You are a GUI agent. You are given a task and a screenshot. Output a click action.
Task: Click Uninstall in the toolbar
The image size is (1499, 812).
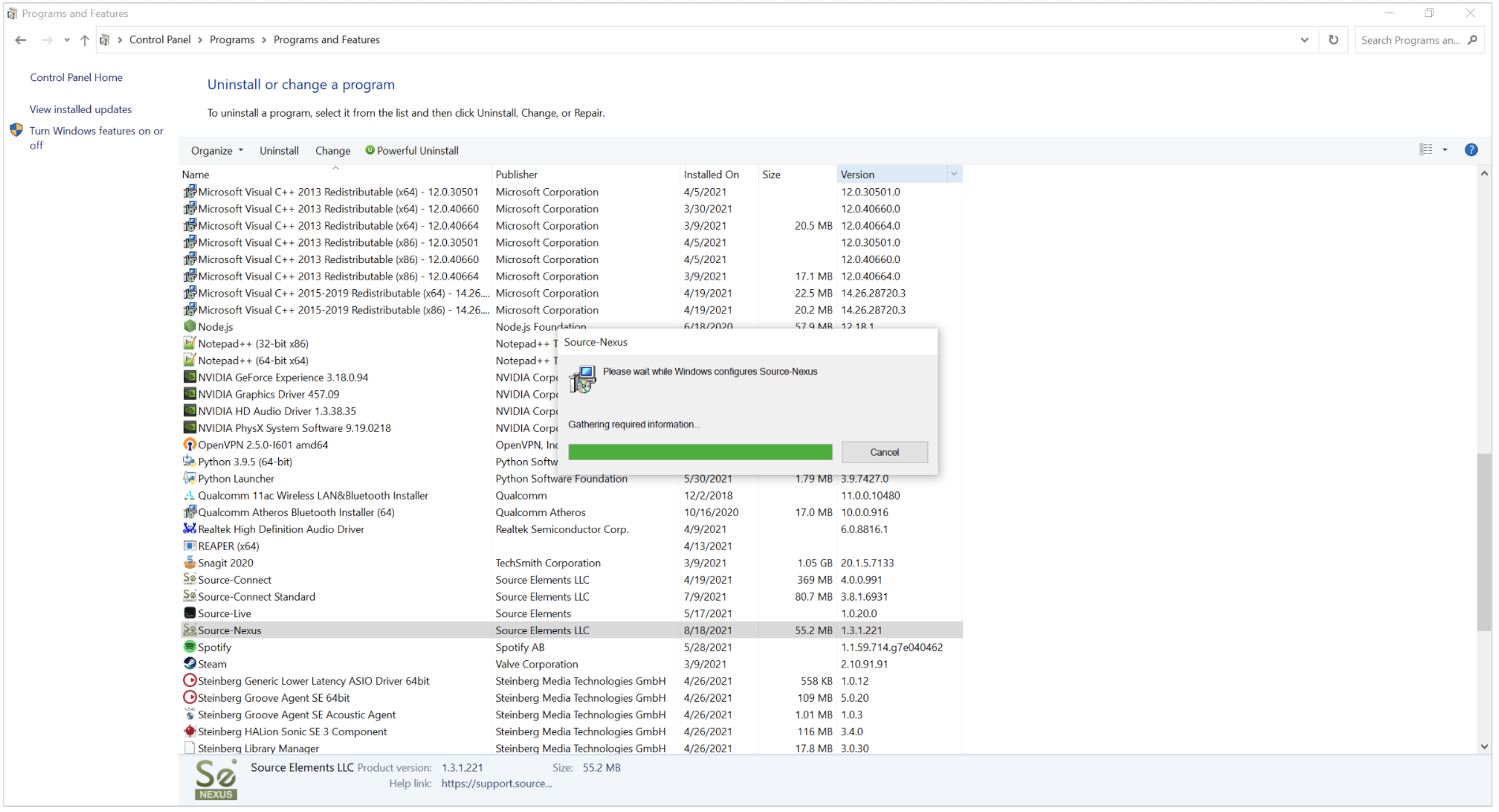[x=279, y=151]
